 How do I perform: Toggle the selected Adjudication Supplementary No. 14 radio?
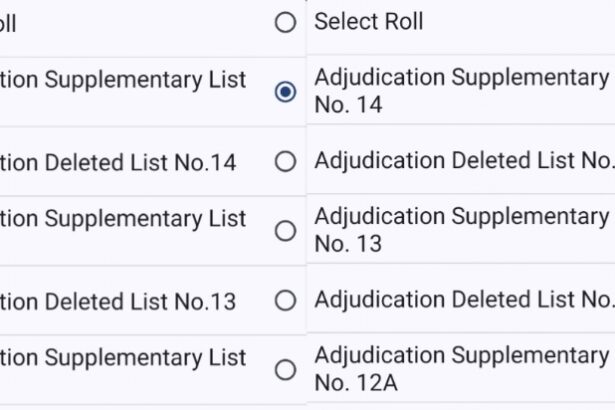tap(285, 91)
